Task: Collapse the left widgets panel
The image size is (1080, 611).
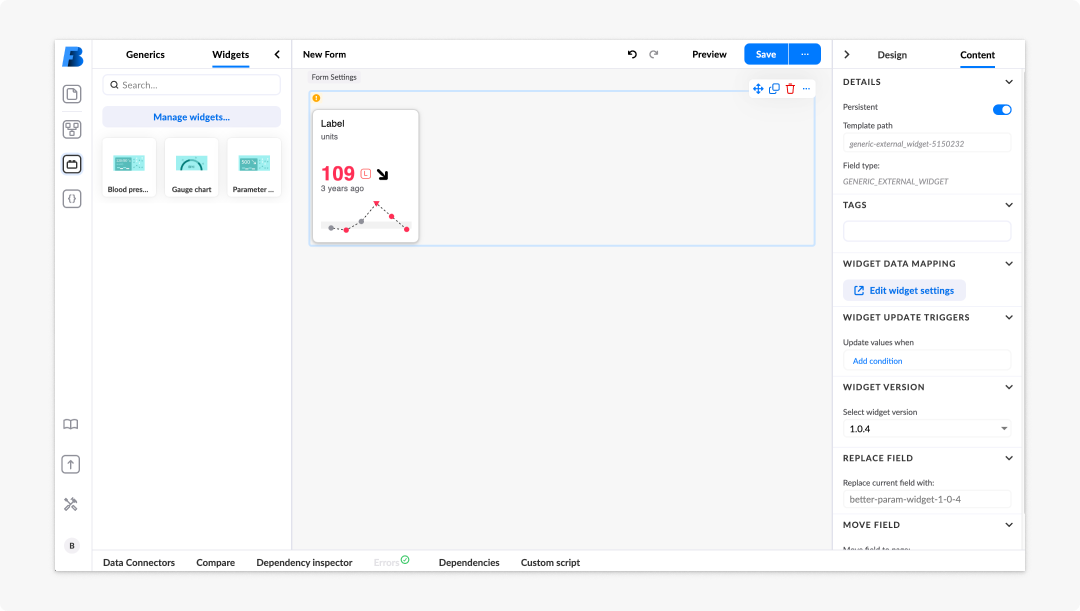Action: coord(277,54)
